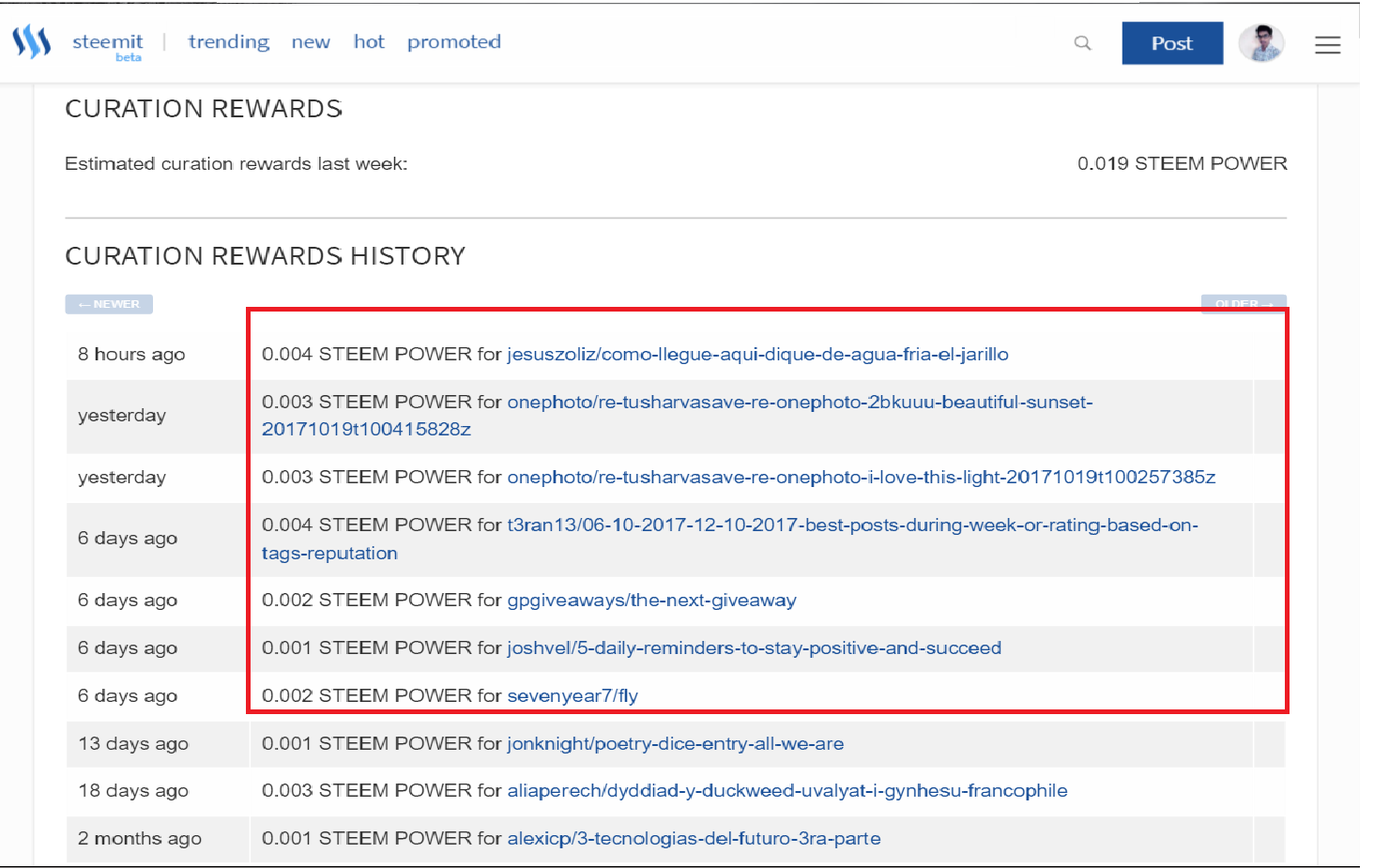Open gpgiveaways the-next-giveaway link
Viewport: 1374px width, 868px height.
[x=651, y=601]
